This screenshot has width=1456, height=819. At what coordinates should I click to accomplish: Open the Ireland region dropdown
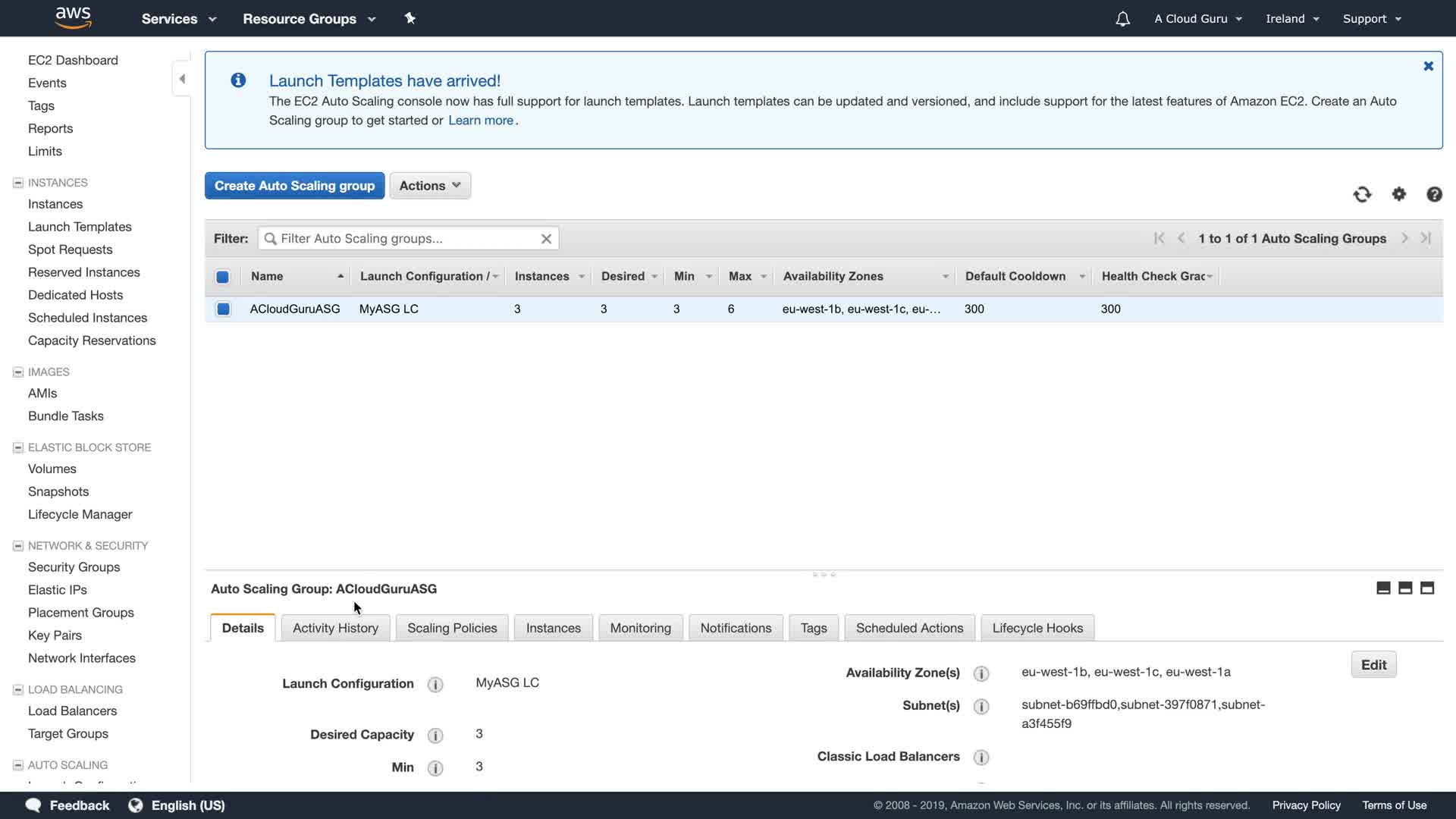click(1291, 19)
